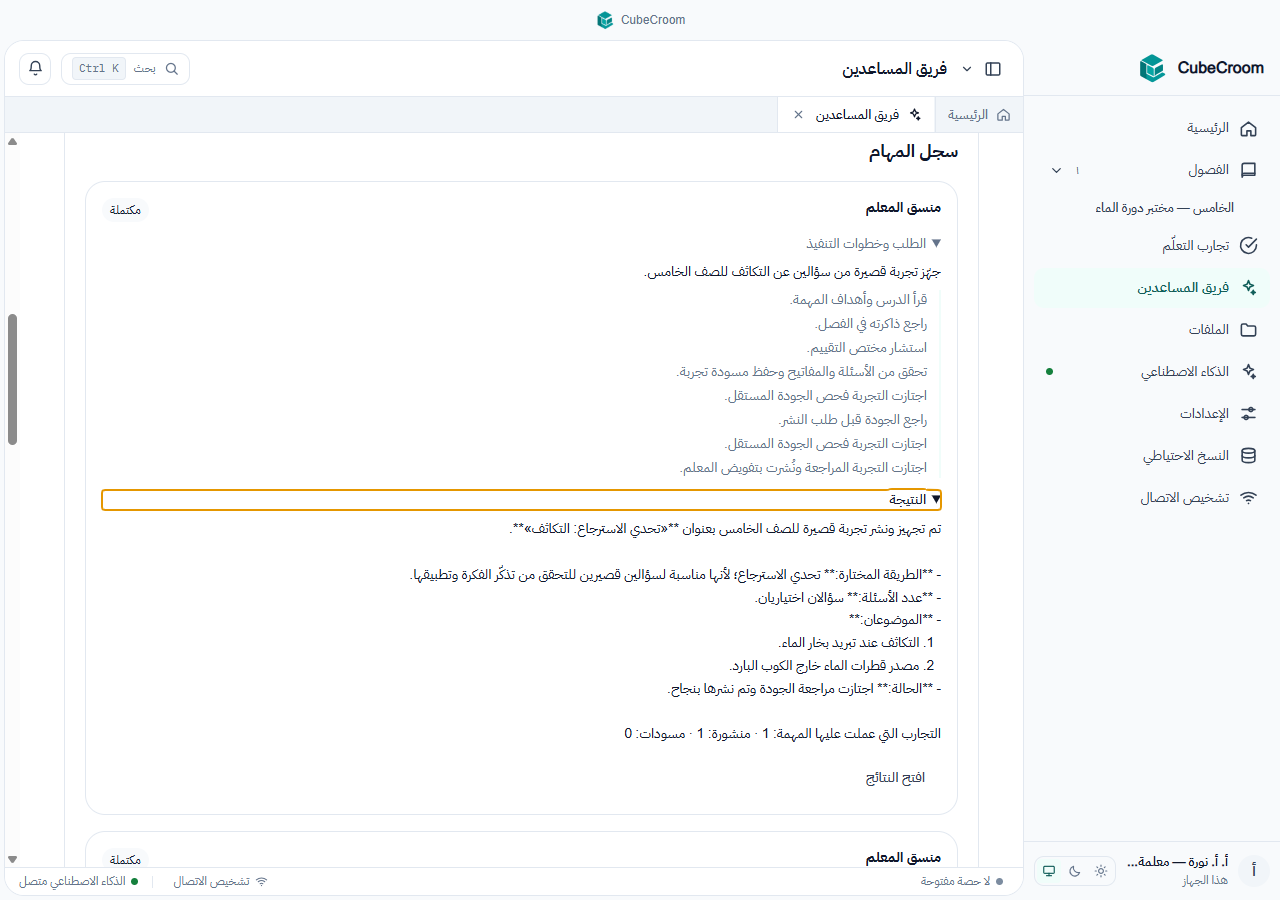Switch to light theme sun icon
Screen dimensions: 1280x900
[1101, 871]
